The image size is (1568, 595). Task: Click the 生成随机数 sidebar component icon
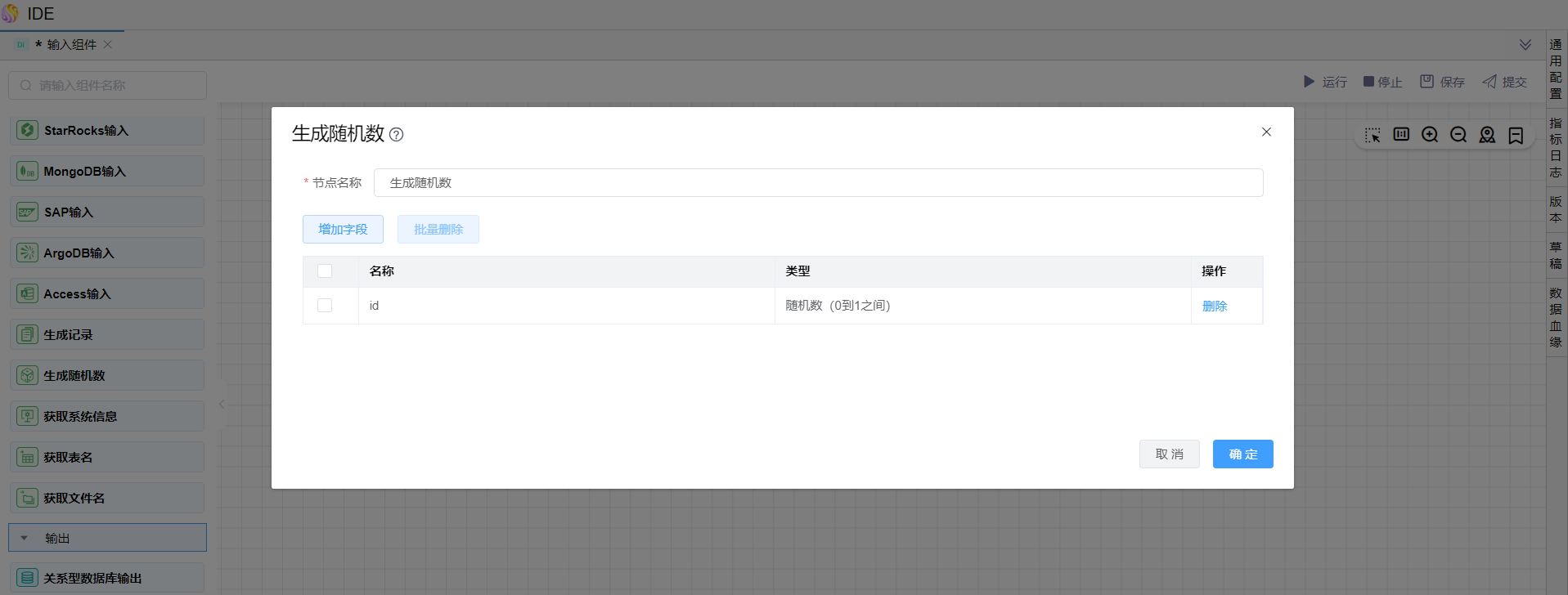pyautogui.click(x=27, y=375)
